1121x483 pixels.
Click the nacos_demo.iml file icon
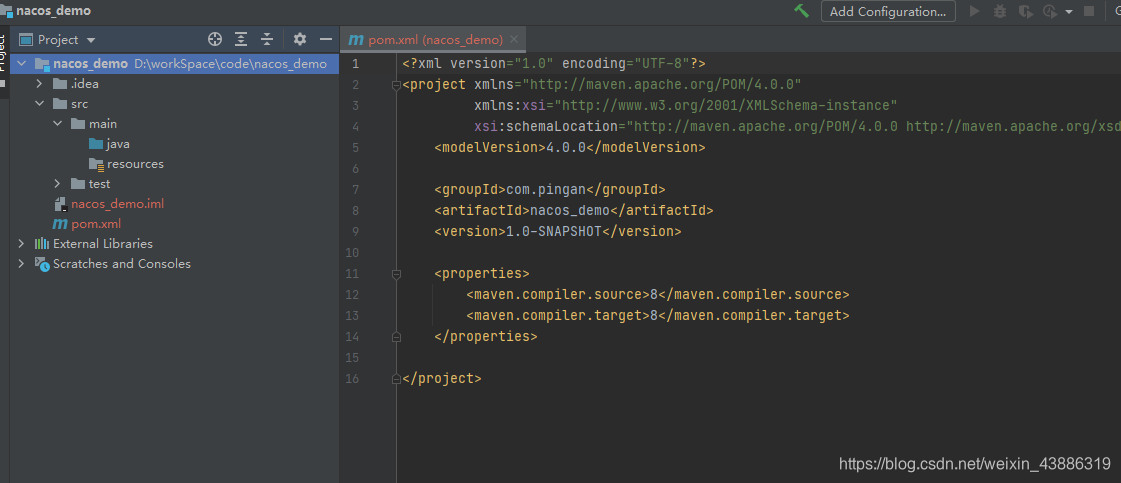click(60, 204)
